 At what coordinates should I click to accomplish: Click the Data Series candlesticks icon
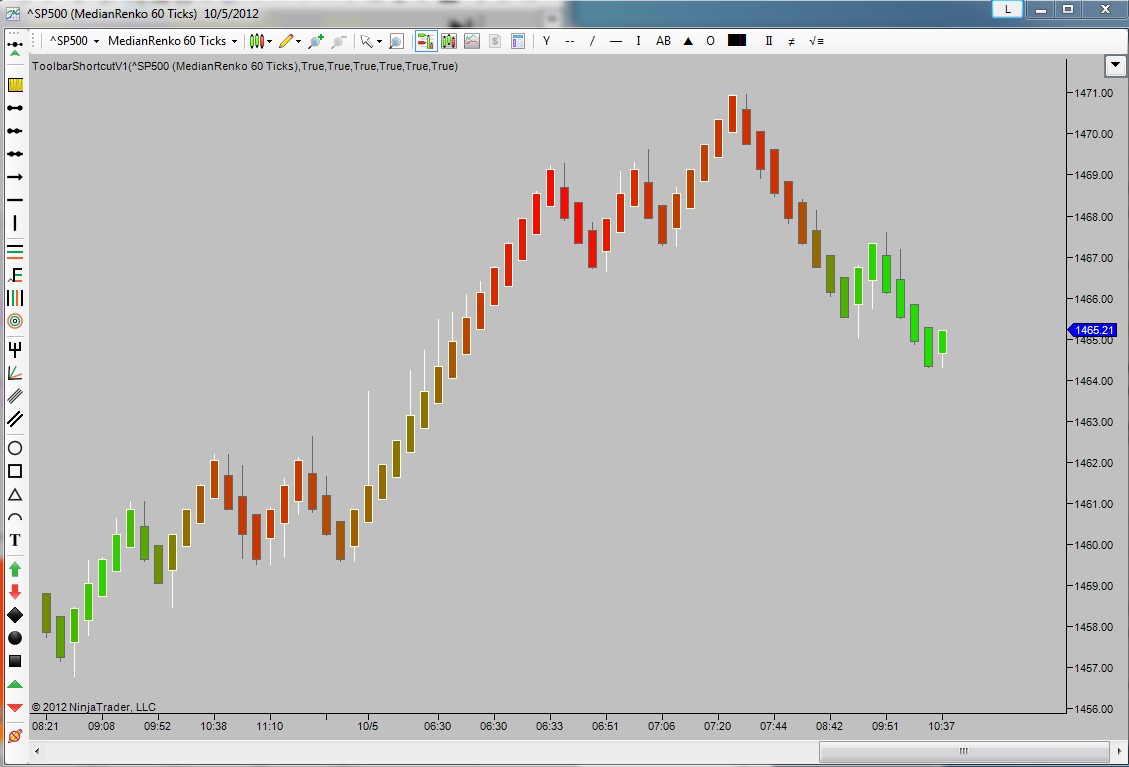click(x=449, y=41)
